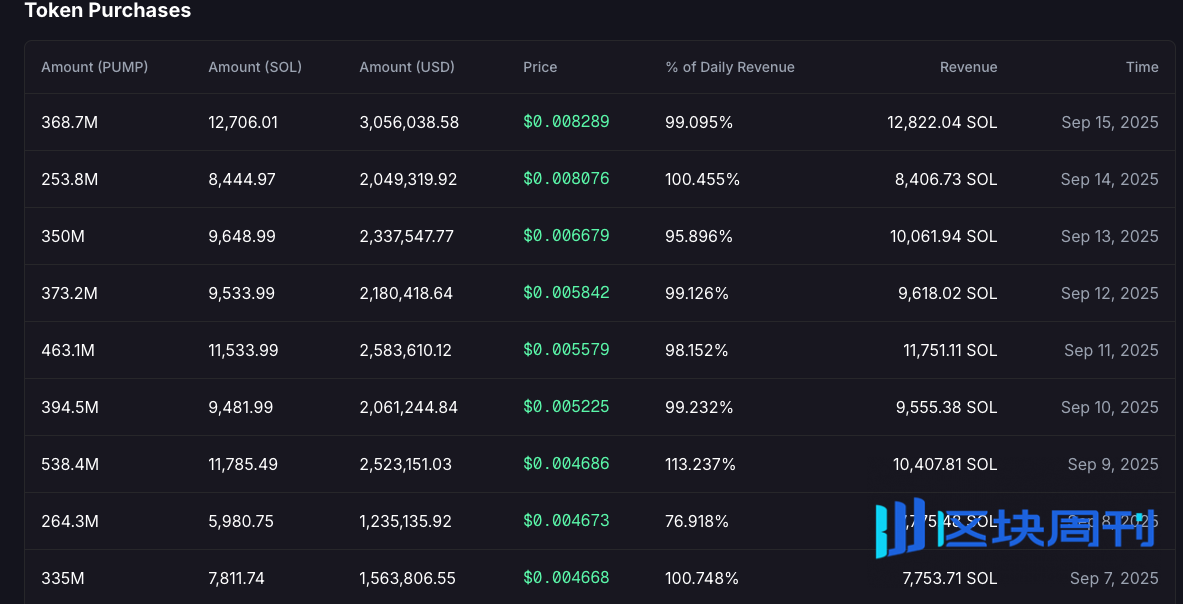Click the 264.3M PUMP amount cell
This screenshot has height=604, width=1183.
(x=69, y=521)
